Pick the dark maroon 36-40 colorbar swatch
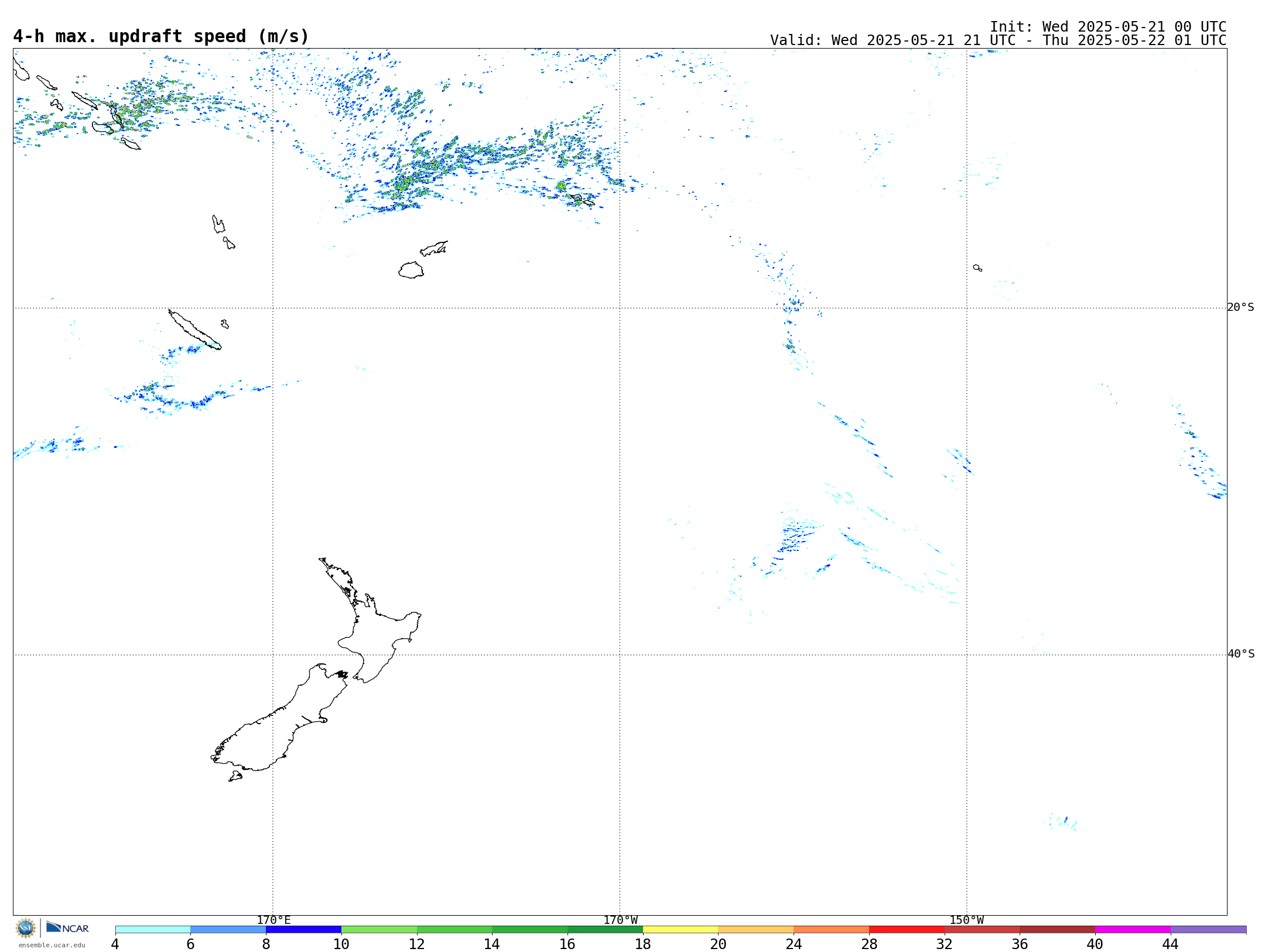The image size is (1265, 952). click(1057, 930)
